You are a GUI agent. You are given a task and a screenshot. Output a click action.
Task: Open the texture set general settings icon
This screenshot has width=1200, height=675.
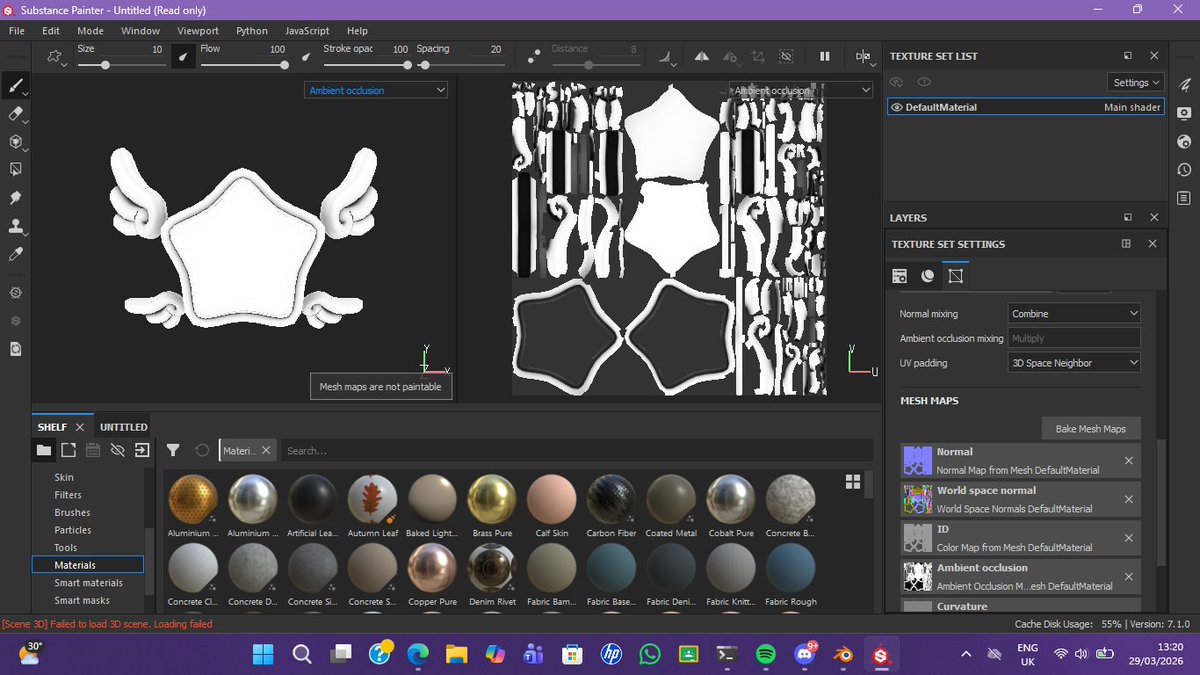coord(900,275)
